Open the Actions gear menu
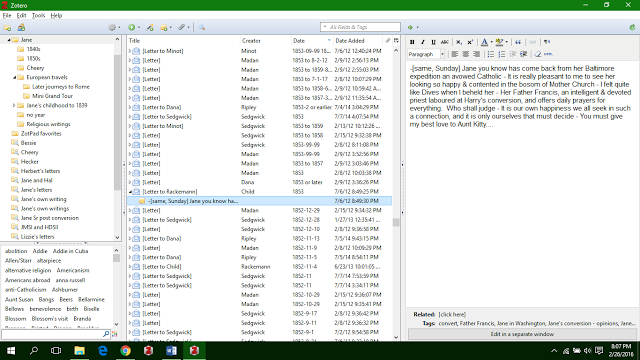Image resolution: width=640 pixels, height=360 pixels. click(x=114, y=27)
